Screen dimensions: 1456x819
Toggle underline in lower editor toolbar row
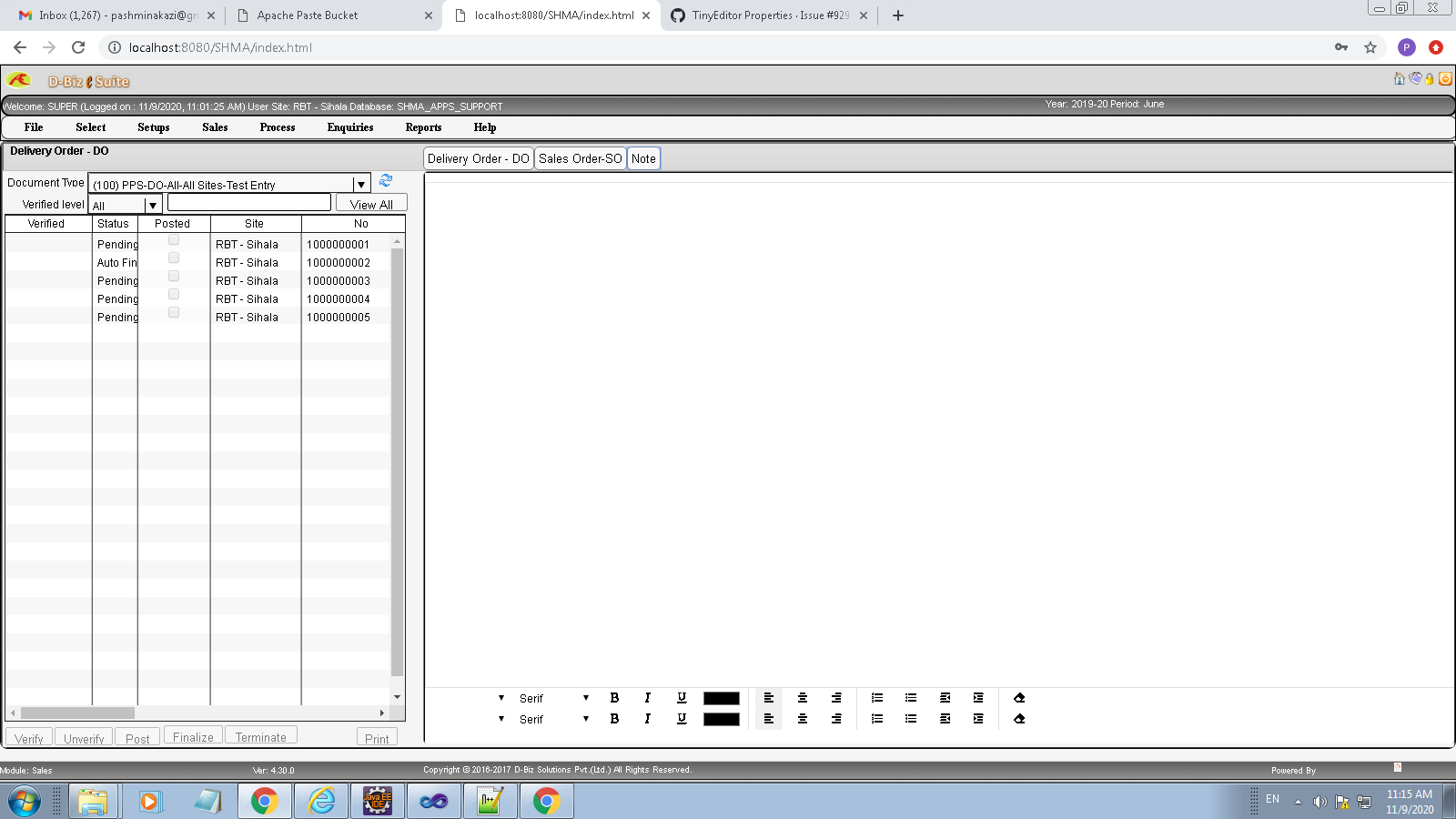(682, 719)
